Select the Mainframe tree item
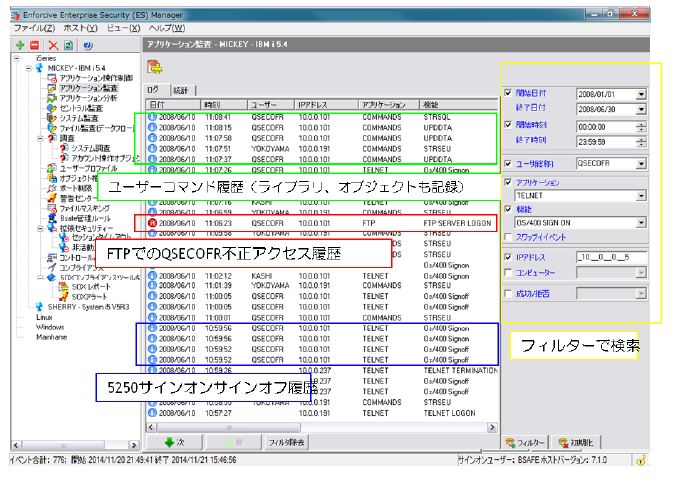 tap(52, 337)
